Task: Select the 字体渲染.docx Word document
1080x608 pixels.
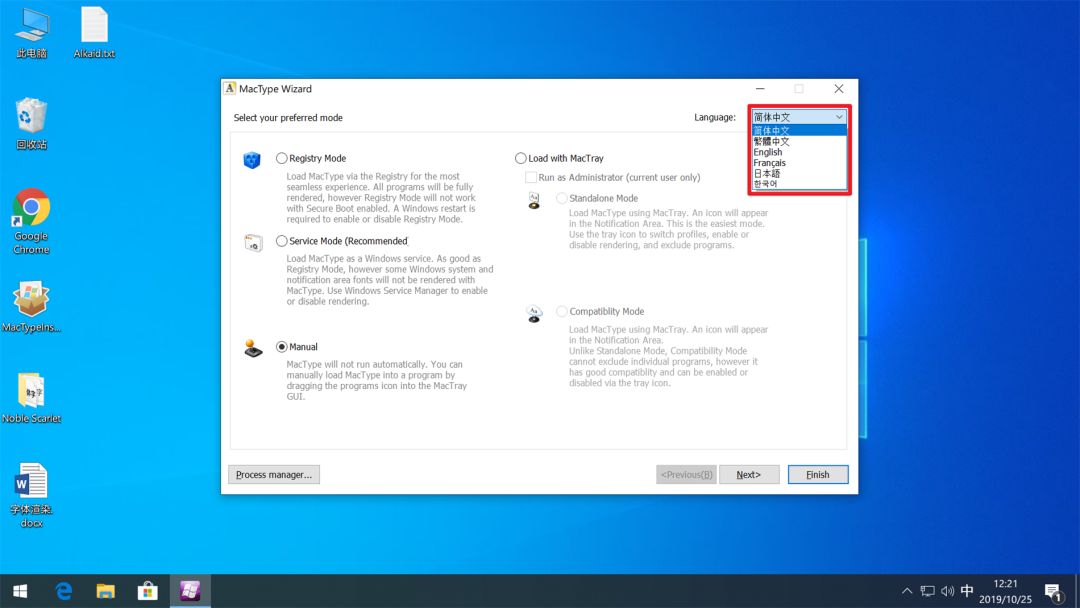Action: tap(31, 495)
